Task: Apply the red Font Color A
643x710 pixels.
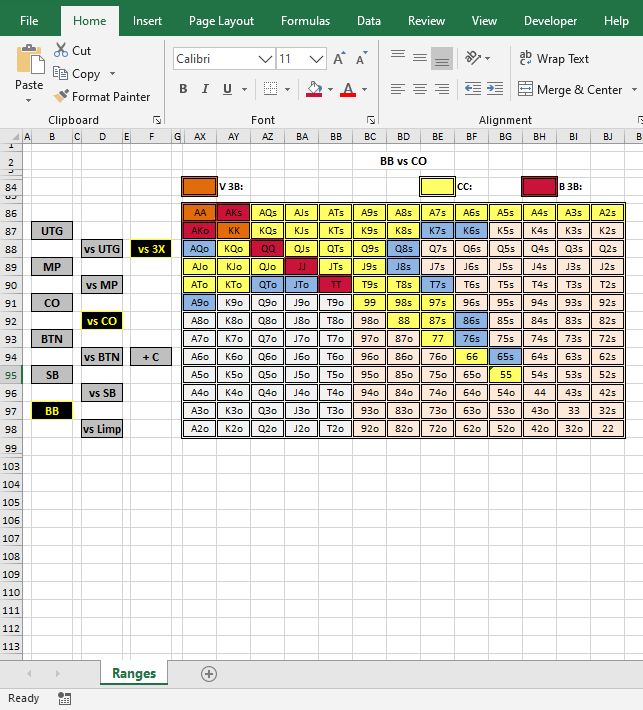Action: (x=348, y=89)
